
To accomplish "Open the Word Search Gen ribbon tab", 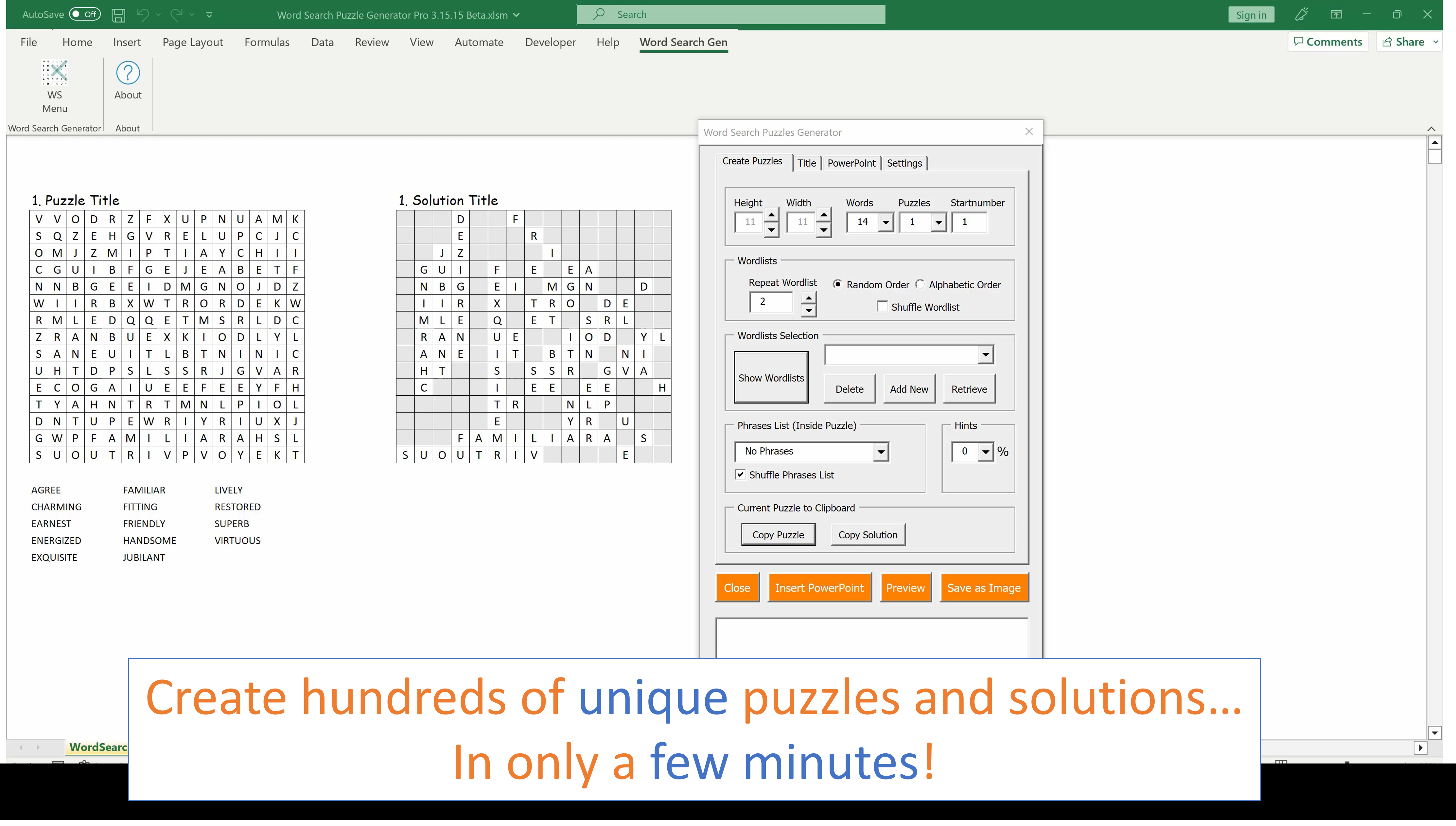I will [x=683, y=42].
